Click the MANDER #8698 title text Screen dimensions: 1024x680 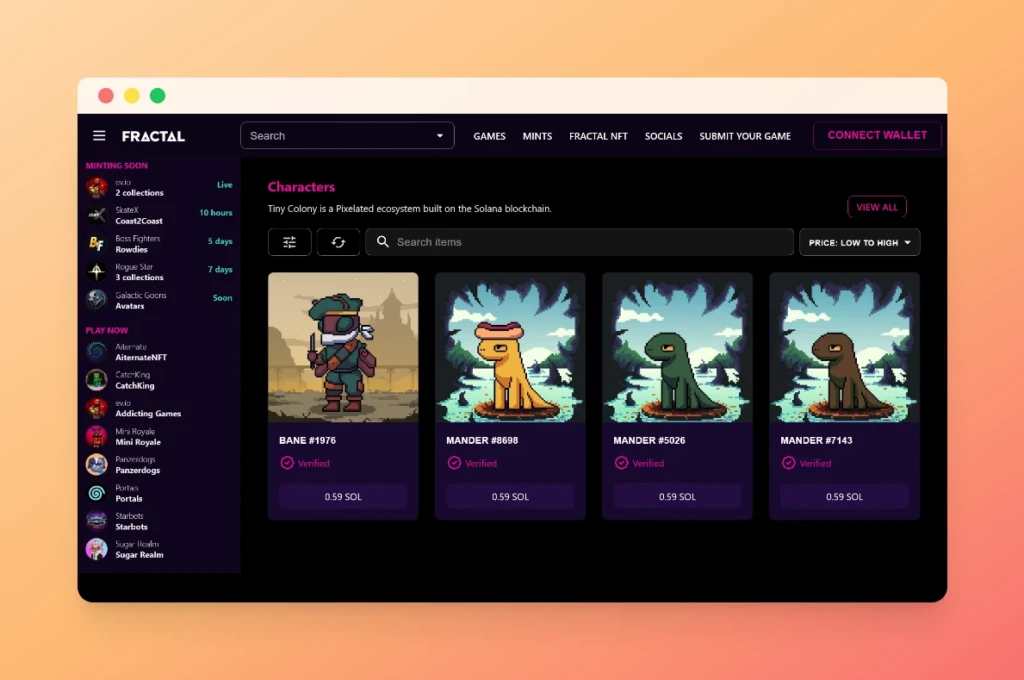[x=482, y=441]
